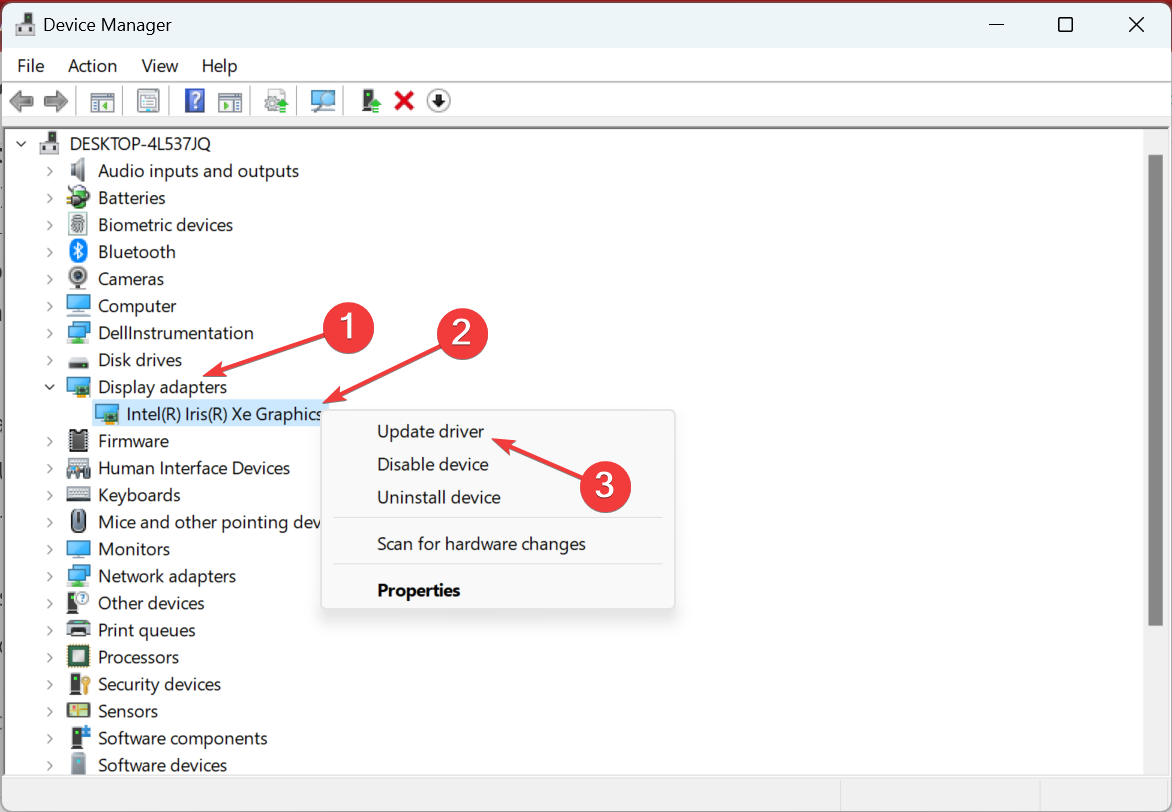Screen dimensions: 1172x812
Task: Click the Mice and other pointing devices icon
Action: [78, 521]
